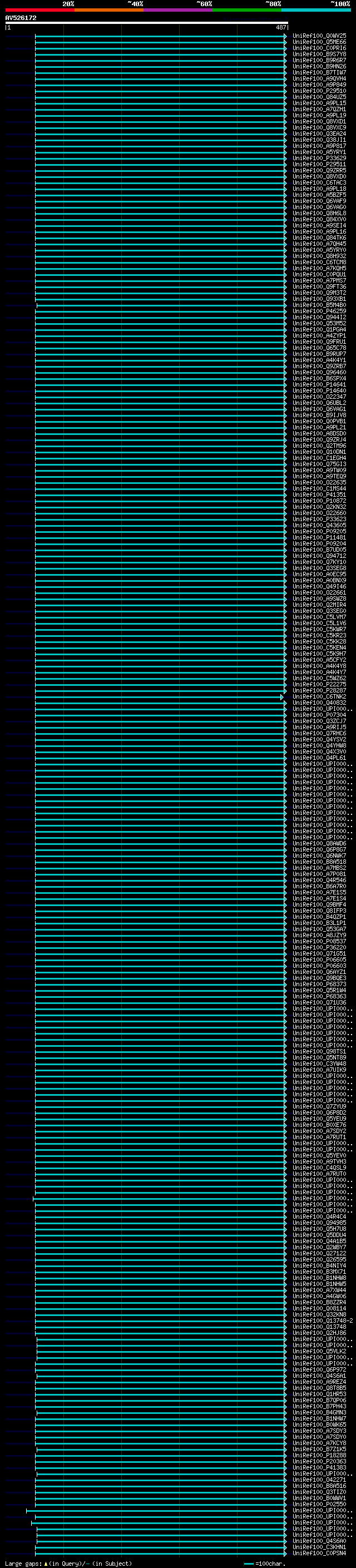The width and height of the screenshot is (356, 1568).
Task: Select the UniRef100_A9SEI4 label
Action: tap(319, 225)
